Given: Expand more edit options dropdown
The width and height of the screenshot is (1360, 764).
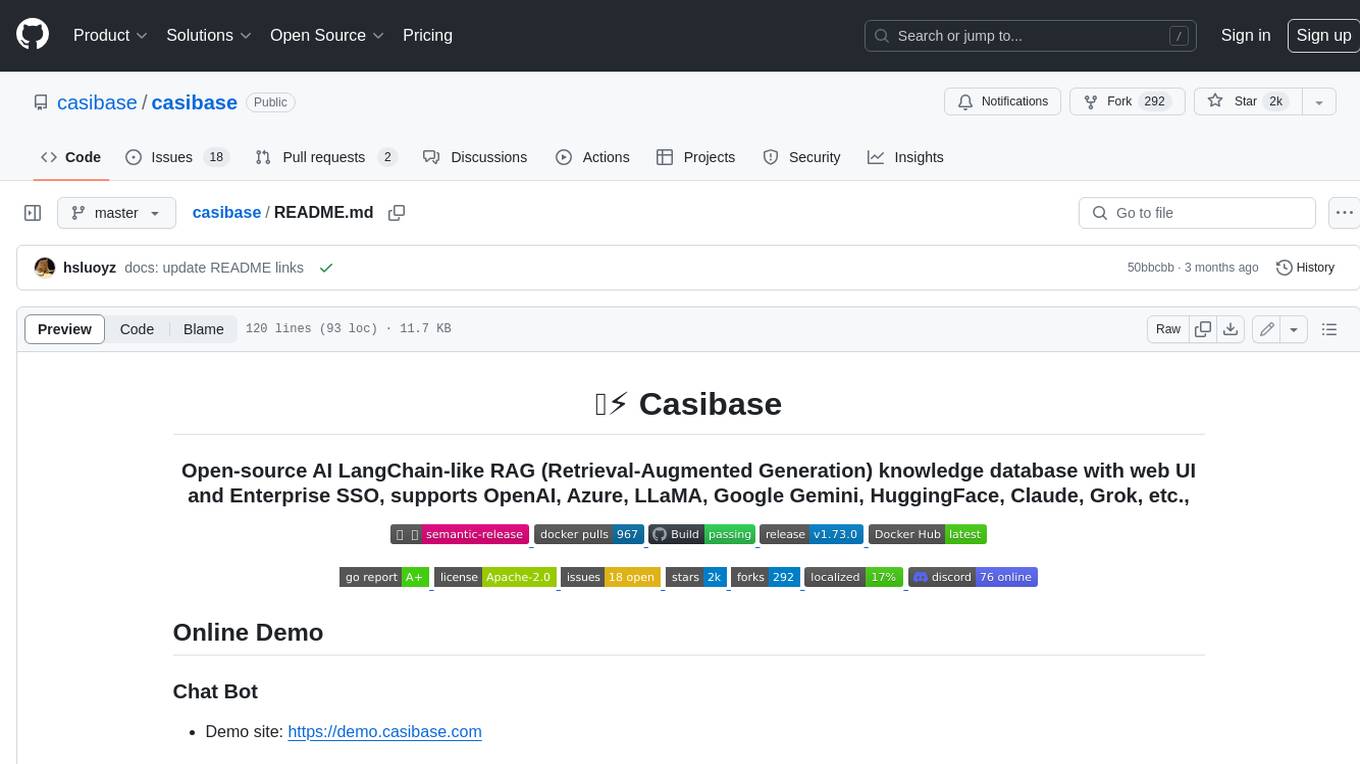Looking at the screenshot, I should point(1294,329).
